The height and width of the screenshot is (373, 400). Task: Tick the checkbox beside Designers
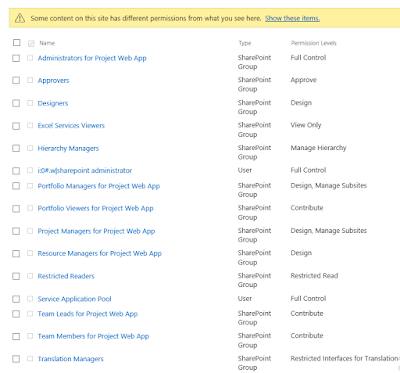point(16,103)
